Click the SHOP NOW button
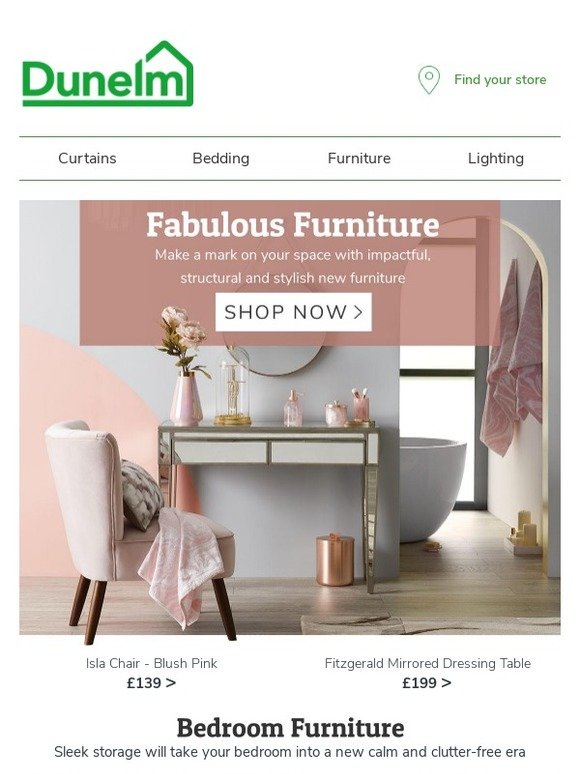 (x=293, y=312)
